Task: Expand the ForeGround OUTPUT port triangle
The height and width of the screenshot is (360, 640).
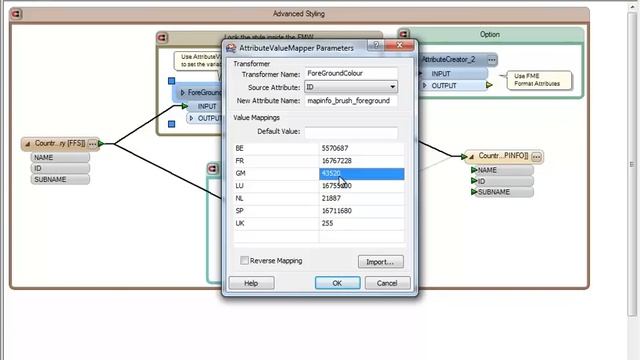Action: 191,118
